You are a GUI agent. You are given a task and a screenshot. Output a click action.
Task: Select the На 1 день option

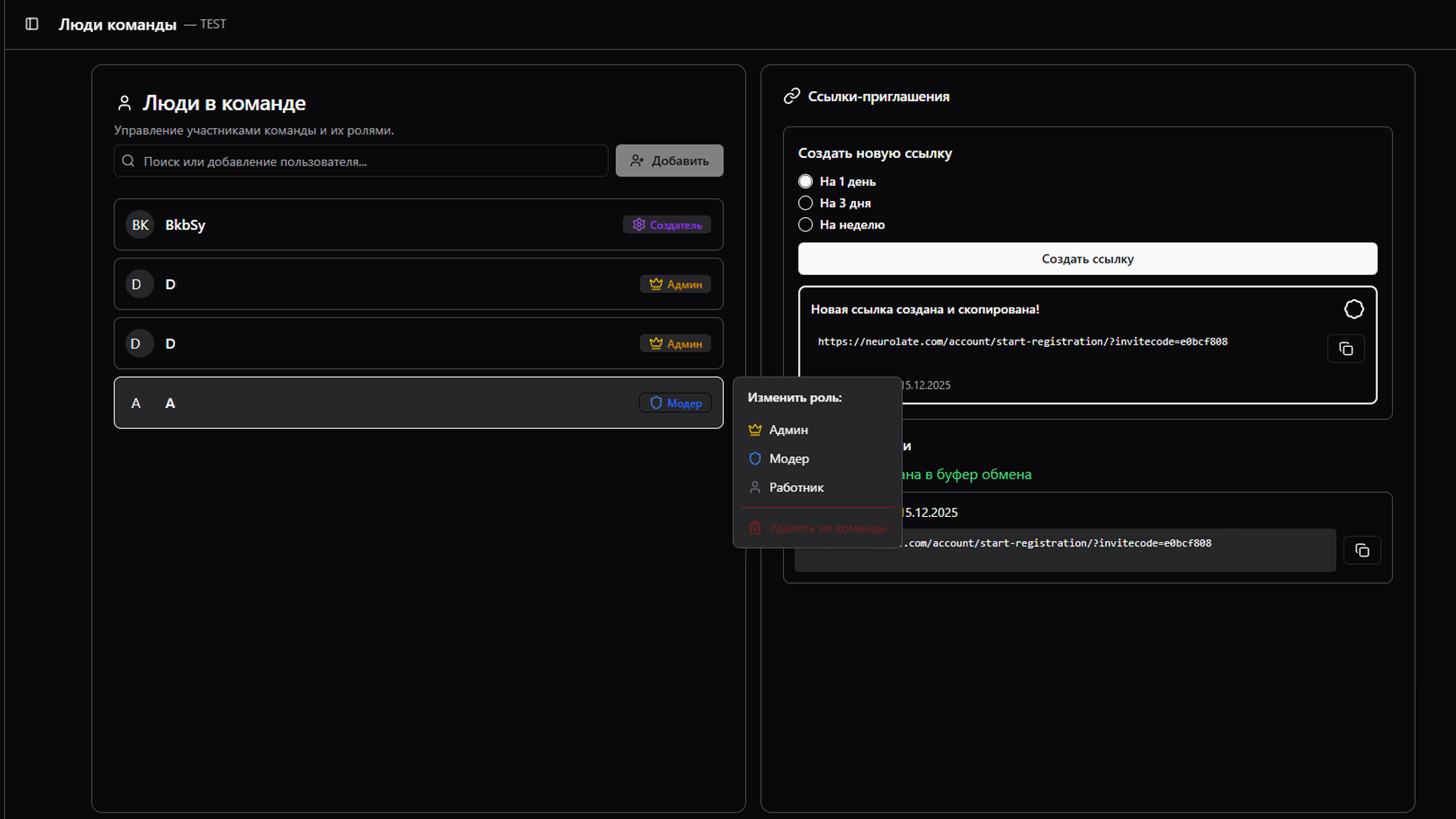806,181
